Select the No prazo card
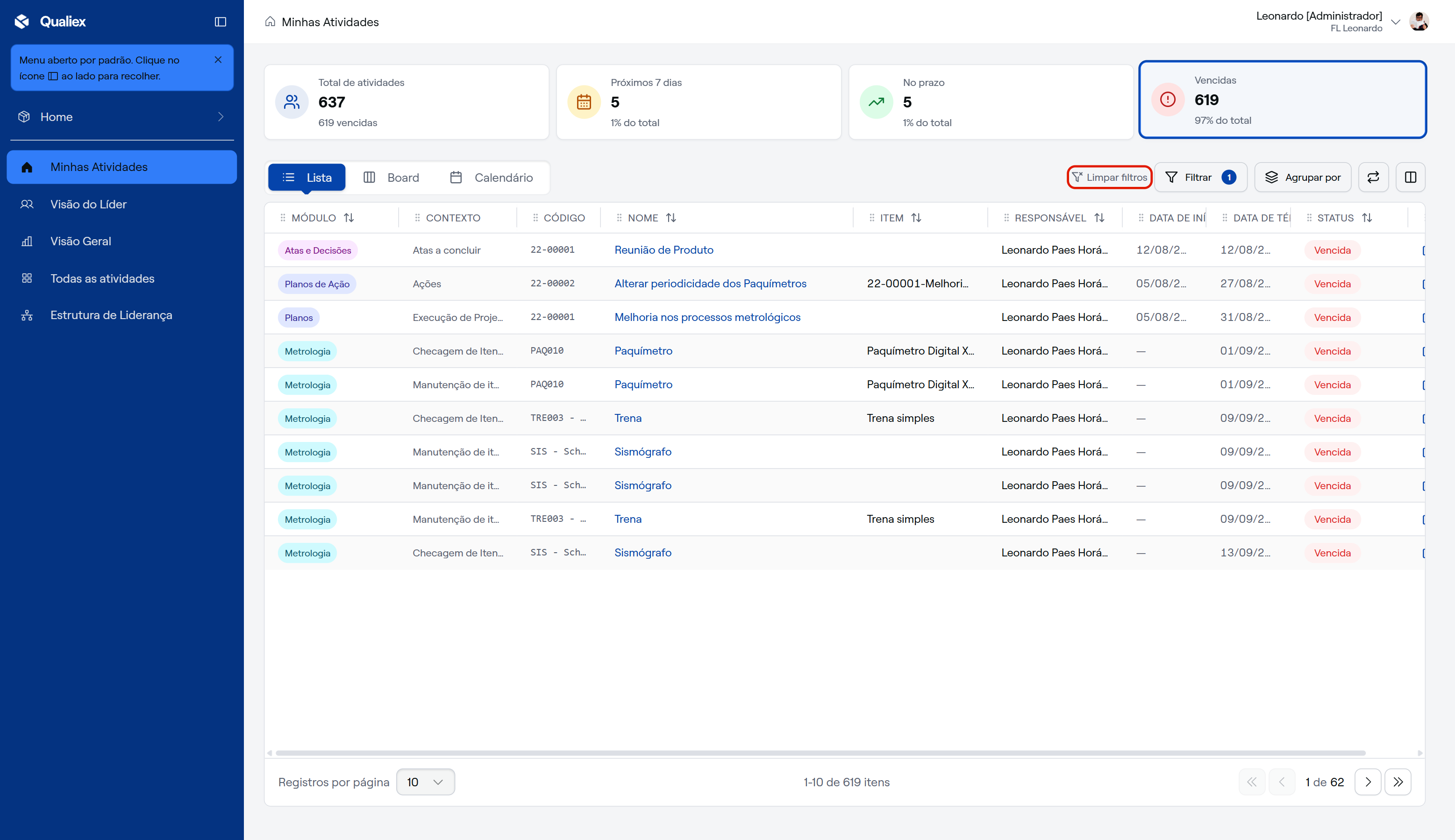 click(x=991, y=102)
